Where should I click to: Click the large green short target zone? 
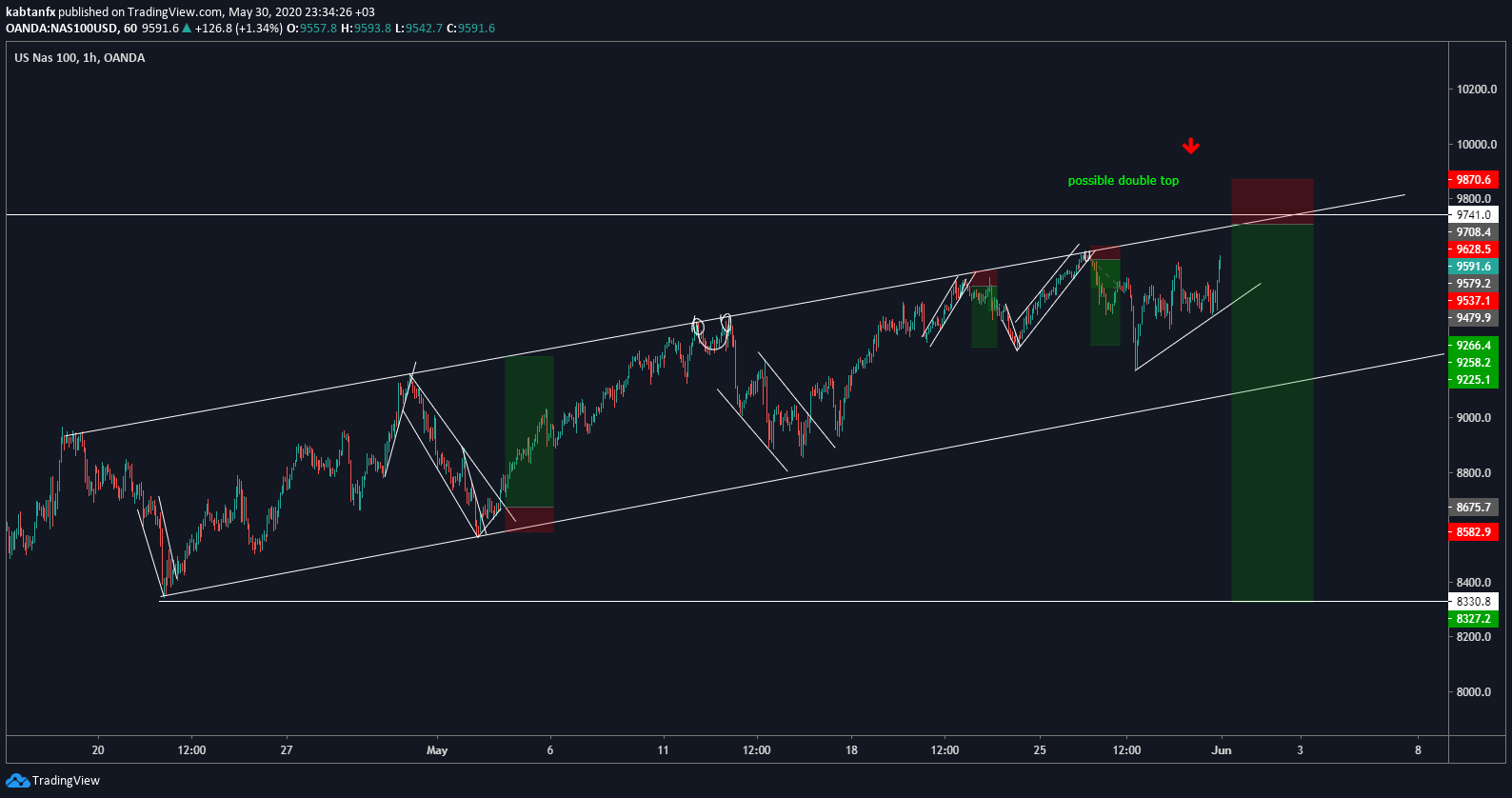coord(1272,412)
